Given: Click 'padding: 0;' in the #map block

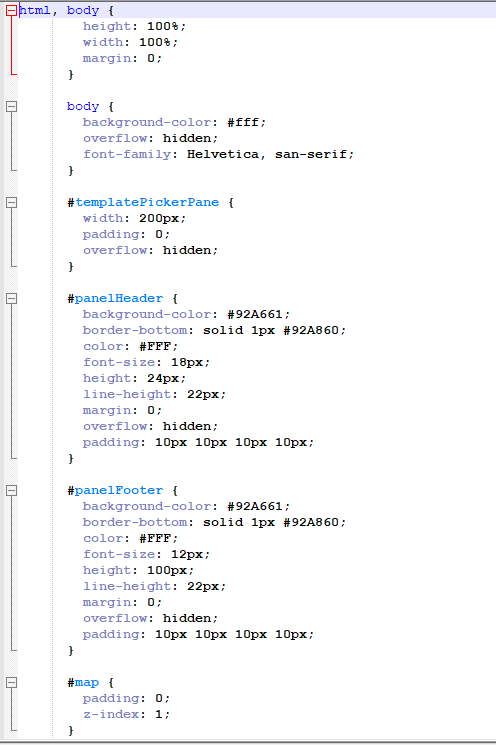Looking at the screenshot, I should click(126, 698).
